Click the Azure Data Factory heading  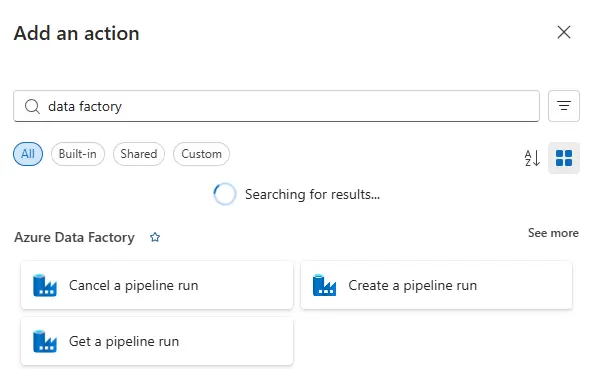click(74, 237)
